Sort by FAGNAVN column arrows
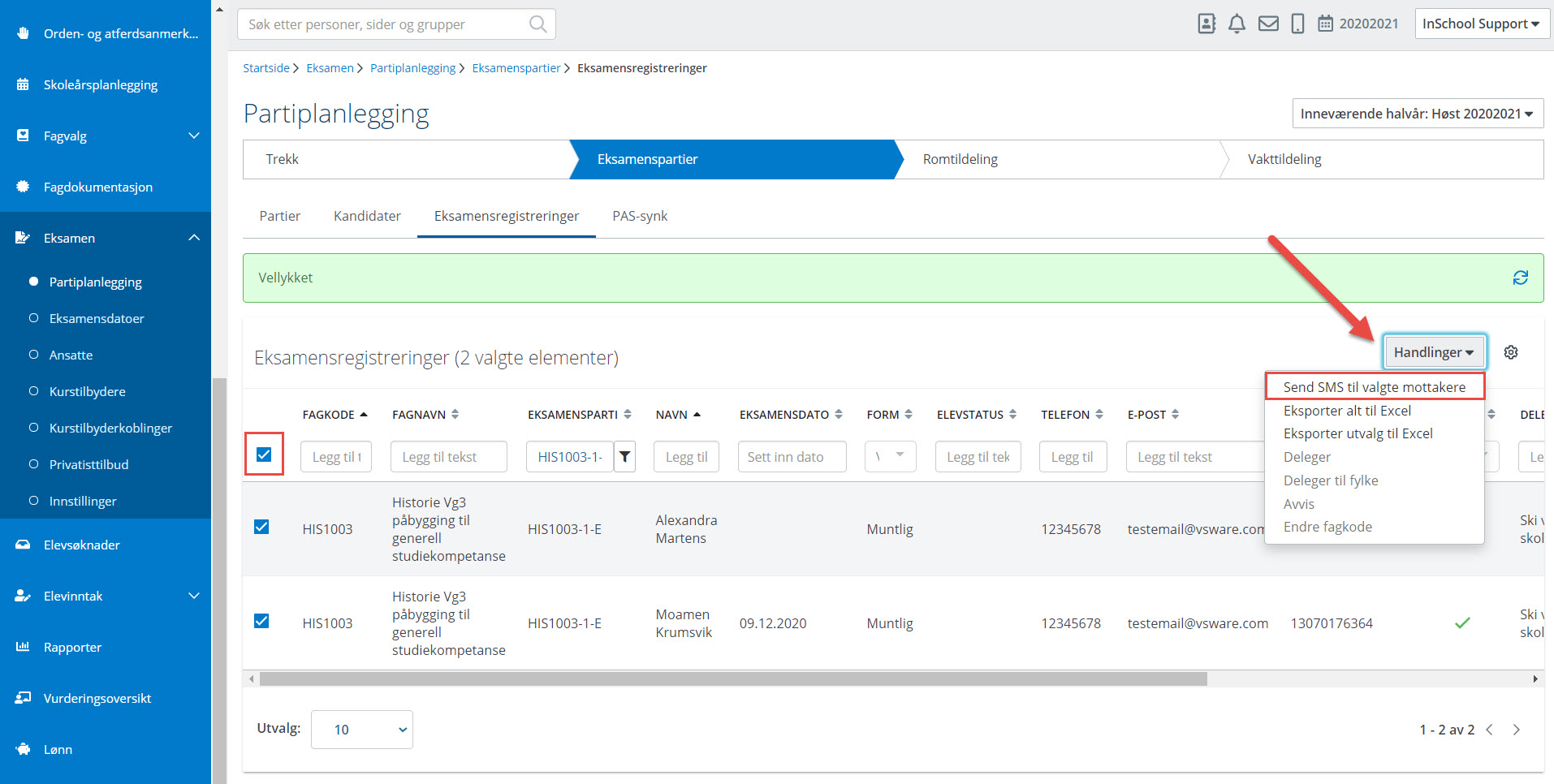 tap(455, 414)
